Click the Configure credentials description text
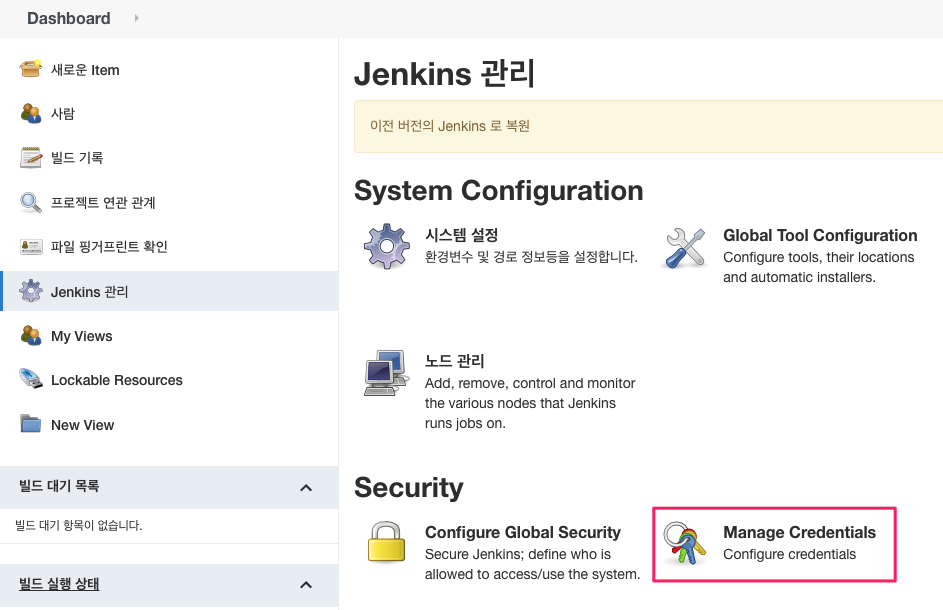Screen dimensions: 943x610 coord(789,554)
